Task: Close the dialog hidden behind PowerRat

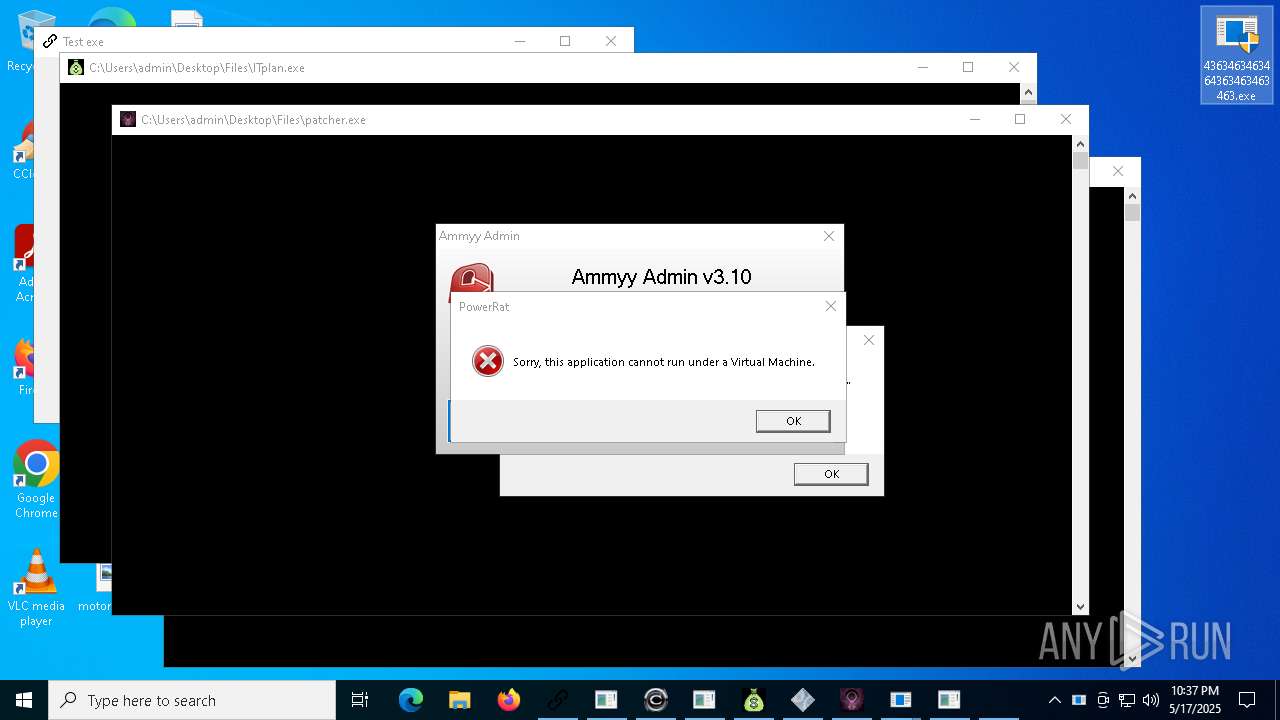Action: coord(869,340)
